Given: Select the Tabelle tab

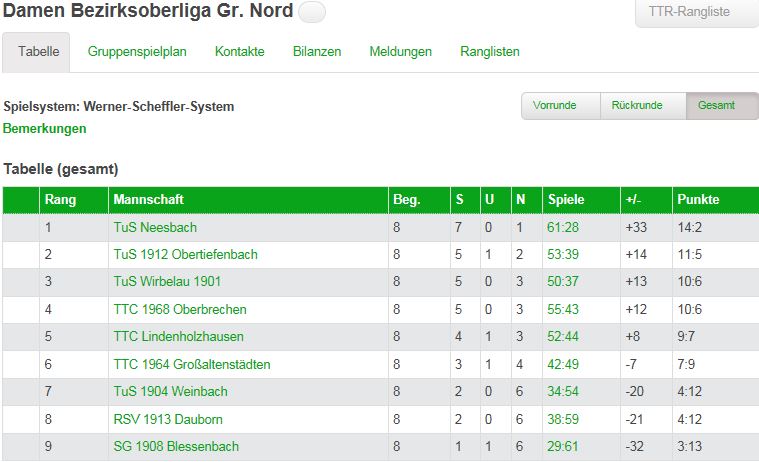Looking at the screenshot, I should [38, 51].
